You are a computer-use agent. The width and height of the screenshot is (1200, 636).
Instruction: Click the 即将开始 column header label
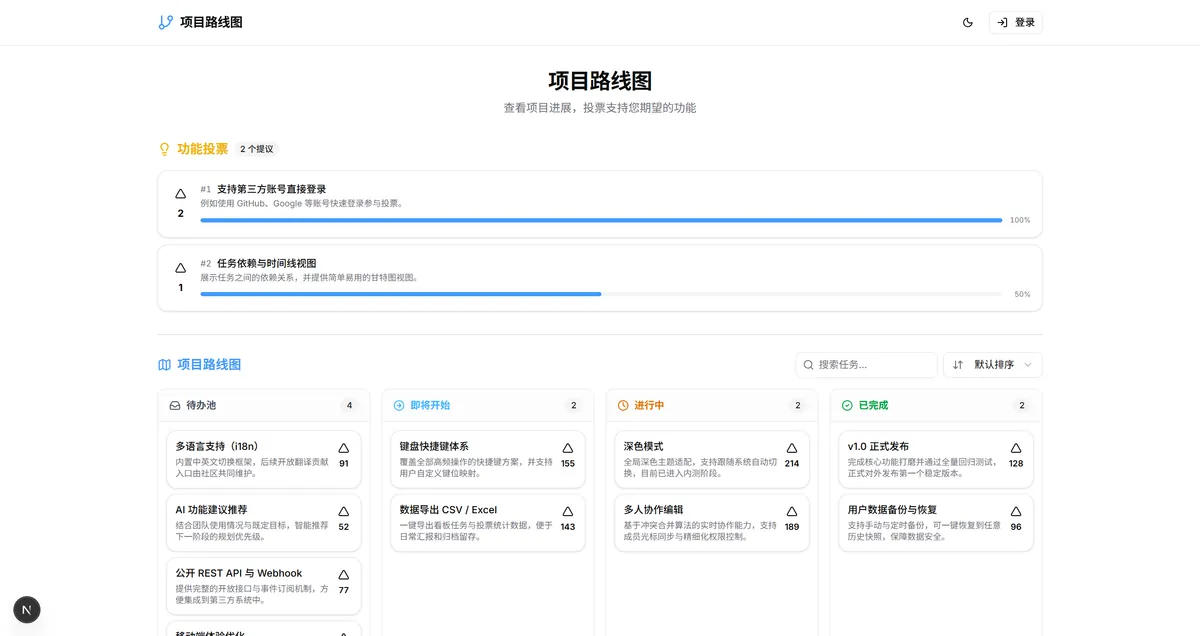(x=430, y=405)
